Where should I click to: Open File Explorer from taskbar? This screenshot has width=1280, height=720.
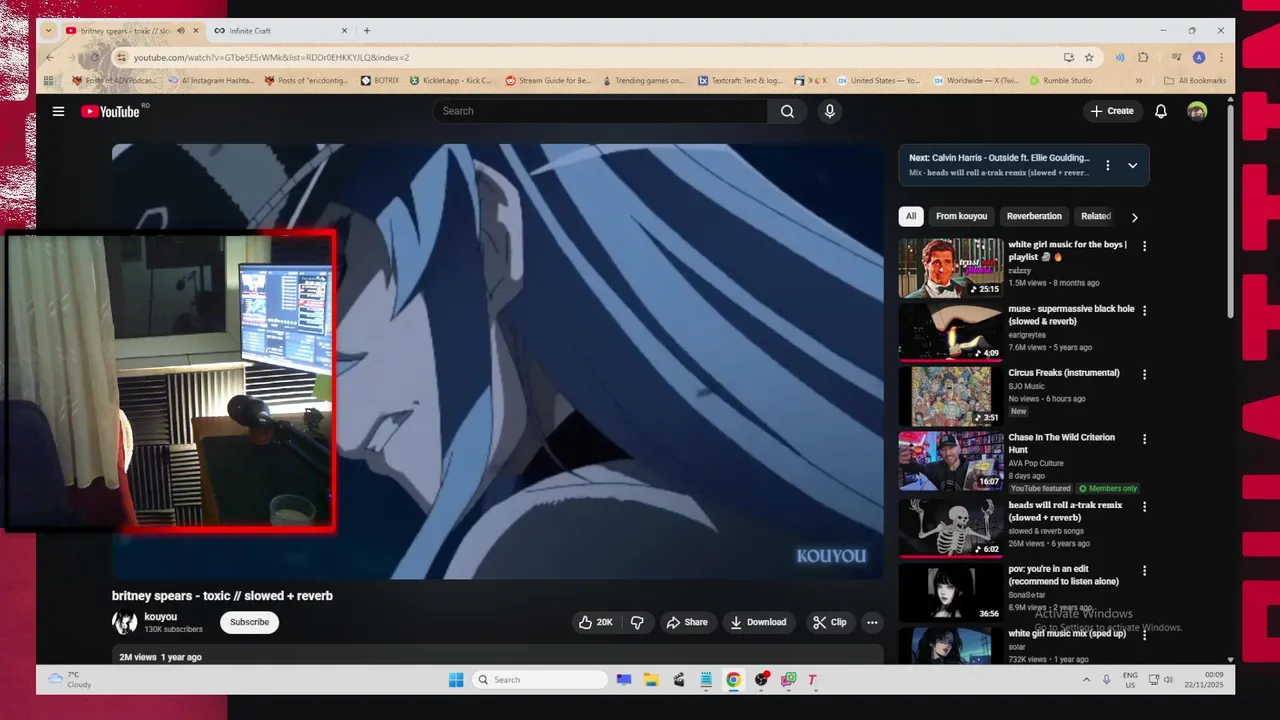tap(651, 680)
